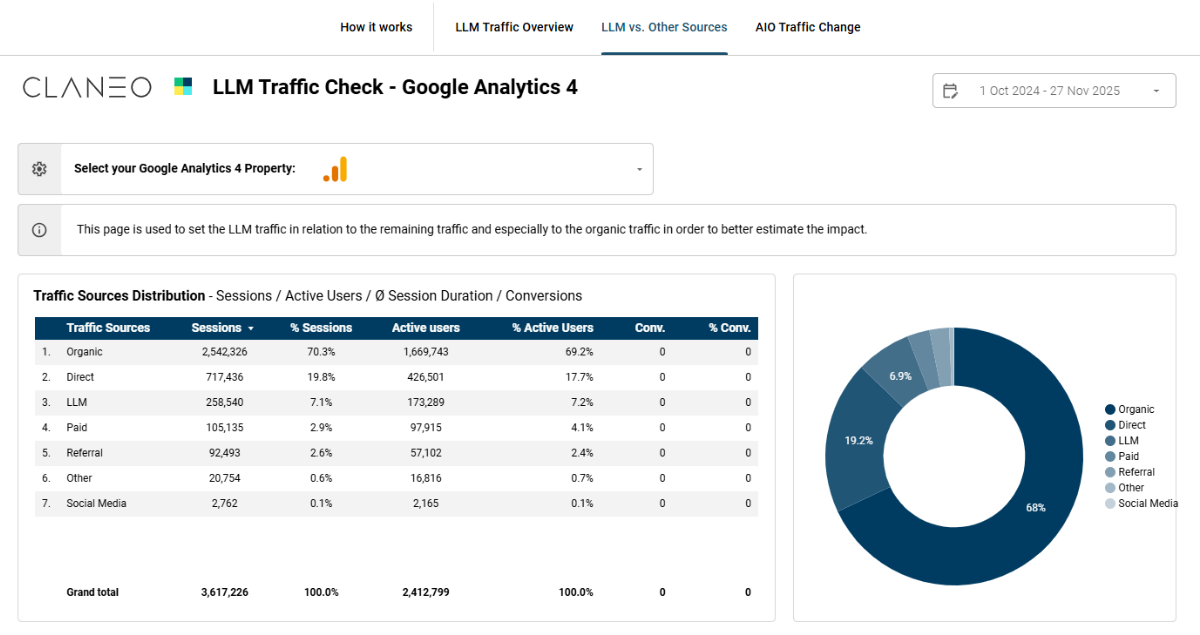Click the settings gear icon beside property selector

pyautogui.click(x=39, y=169)
